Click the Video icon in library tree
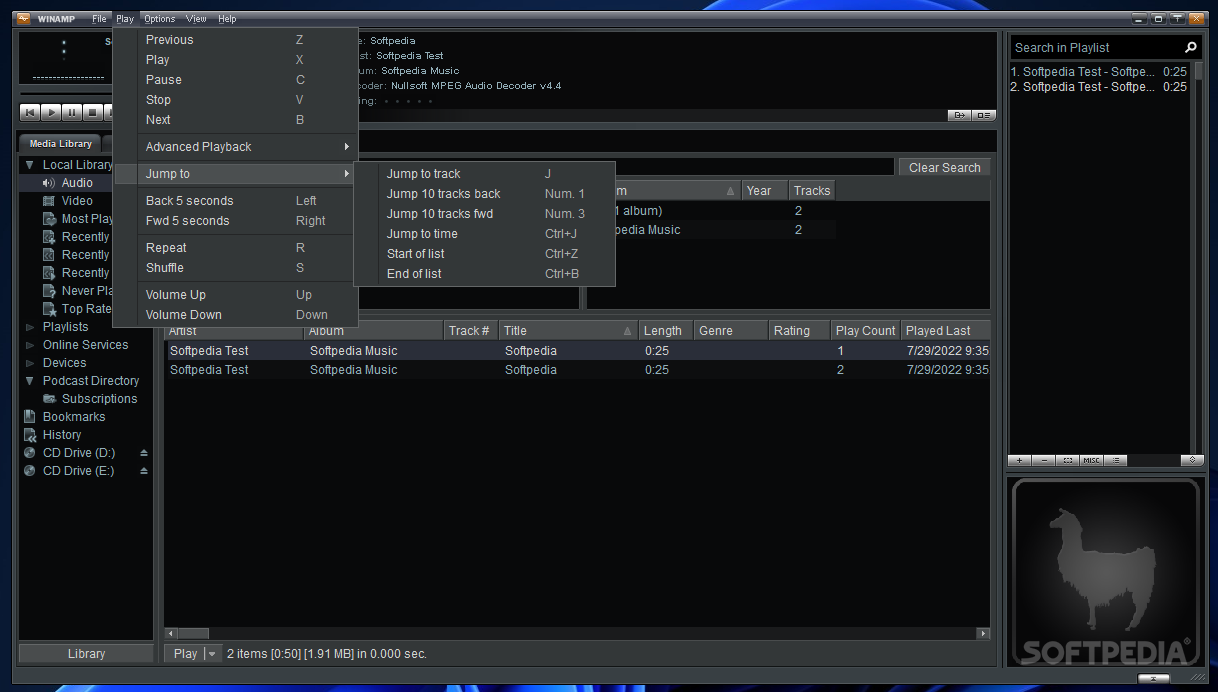Viewport: 1218px width, 692px height. (x=50, y=201)
